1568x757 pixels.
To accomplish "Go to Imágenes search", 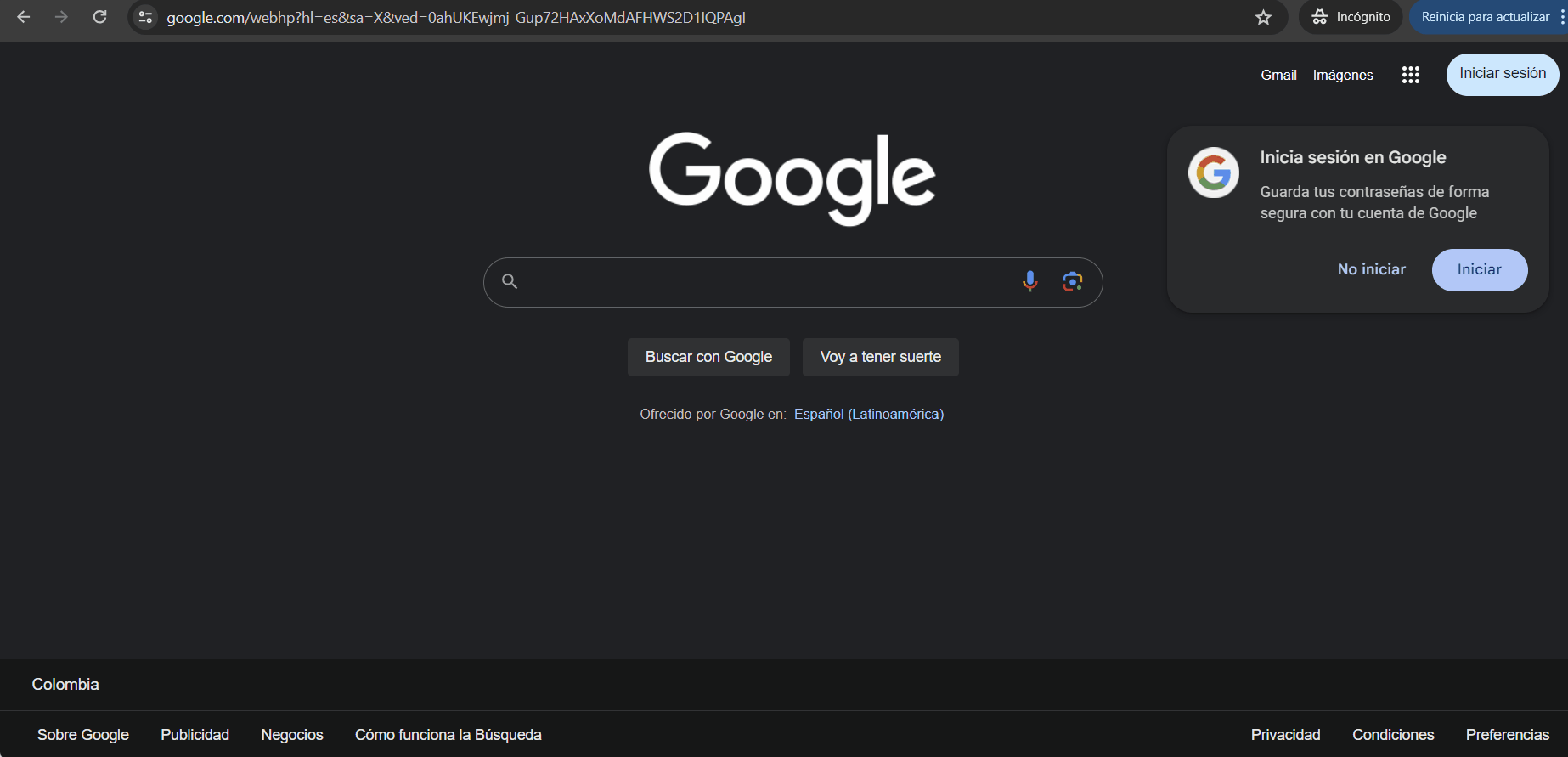I will 1342,75.
